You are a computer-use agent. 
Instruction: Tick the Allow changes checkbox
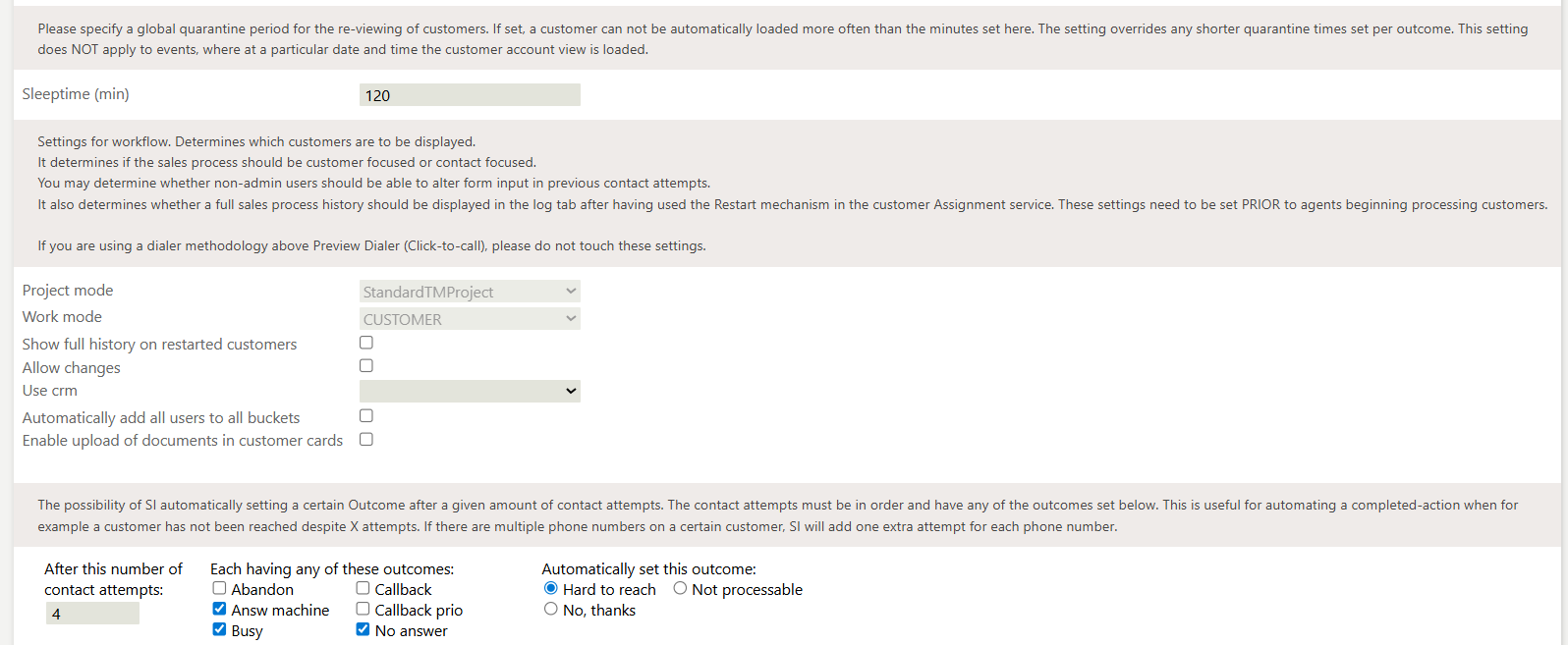tap(366, 365)
